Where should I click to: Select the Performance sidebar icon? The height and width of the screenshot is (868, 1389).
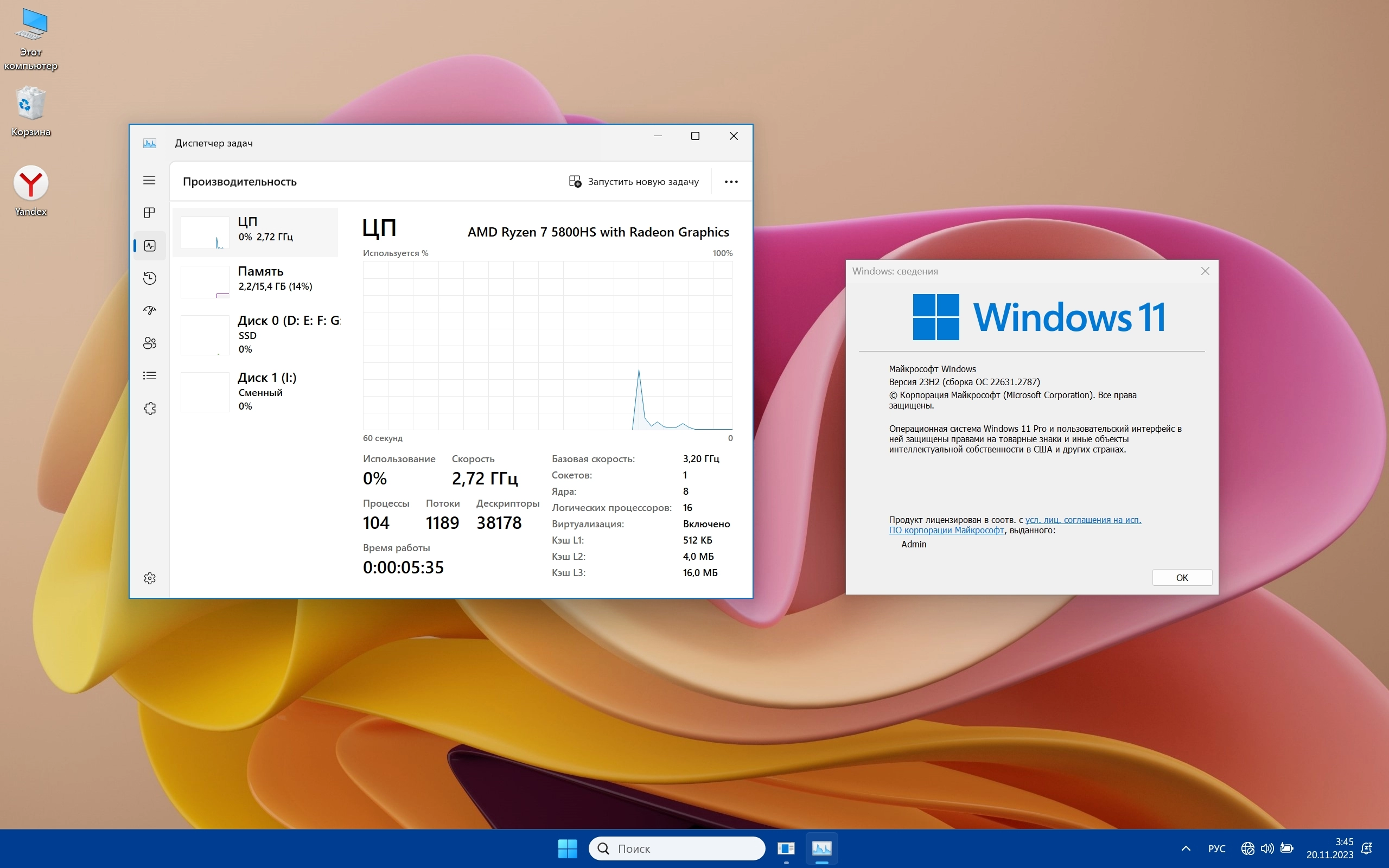[x=149, y=246]
